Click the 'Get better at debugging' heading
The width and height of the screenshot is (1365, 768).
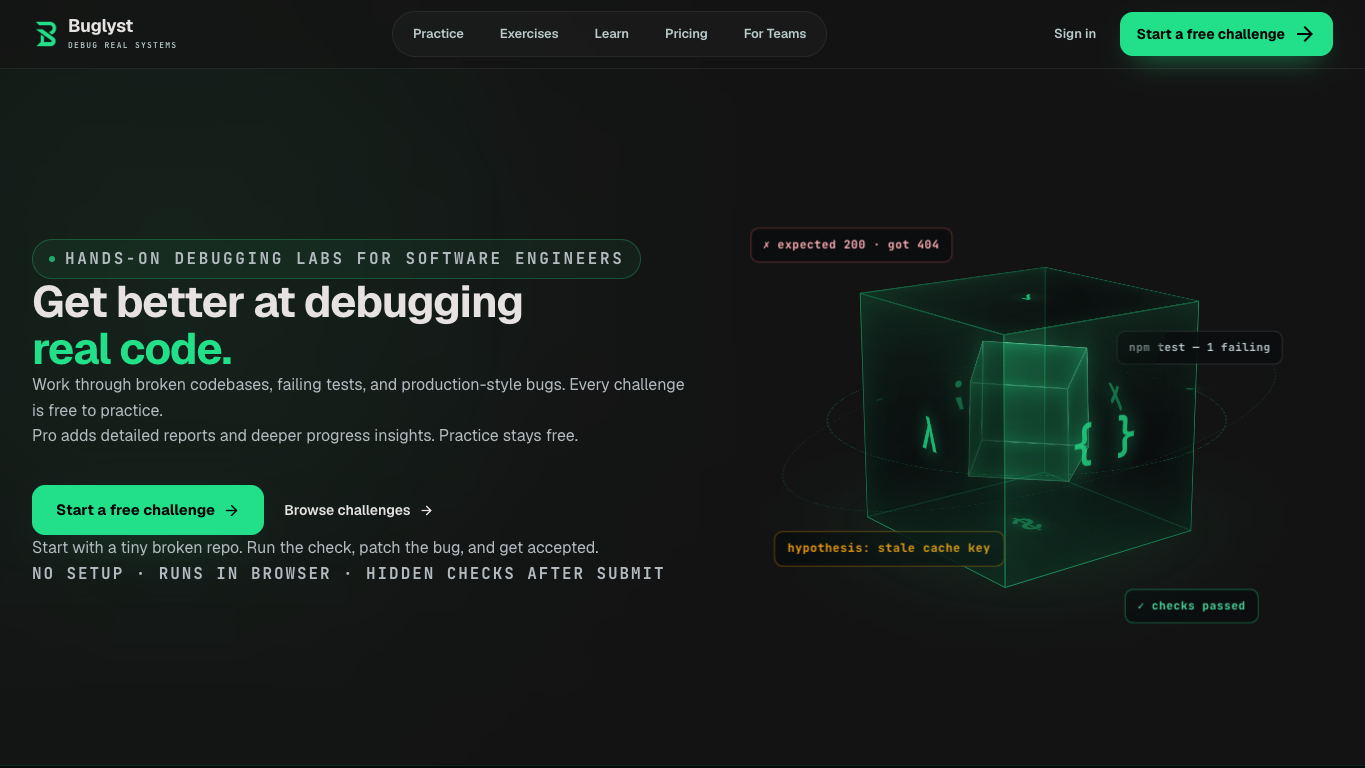[278, 302]
